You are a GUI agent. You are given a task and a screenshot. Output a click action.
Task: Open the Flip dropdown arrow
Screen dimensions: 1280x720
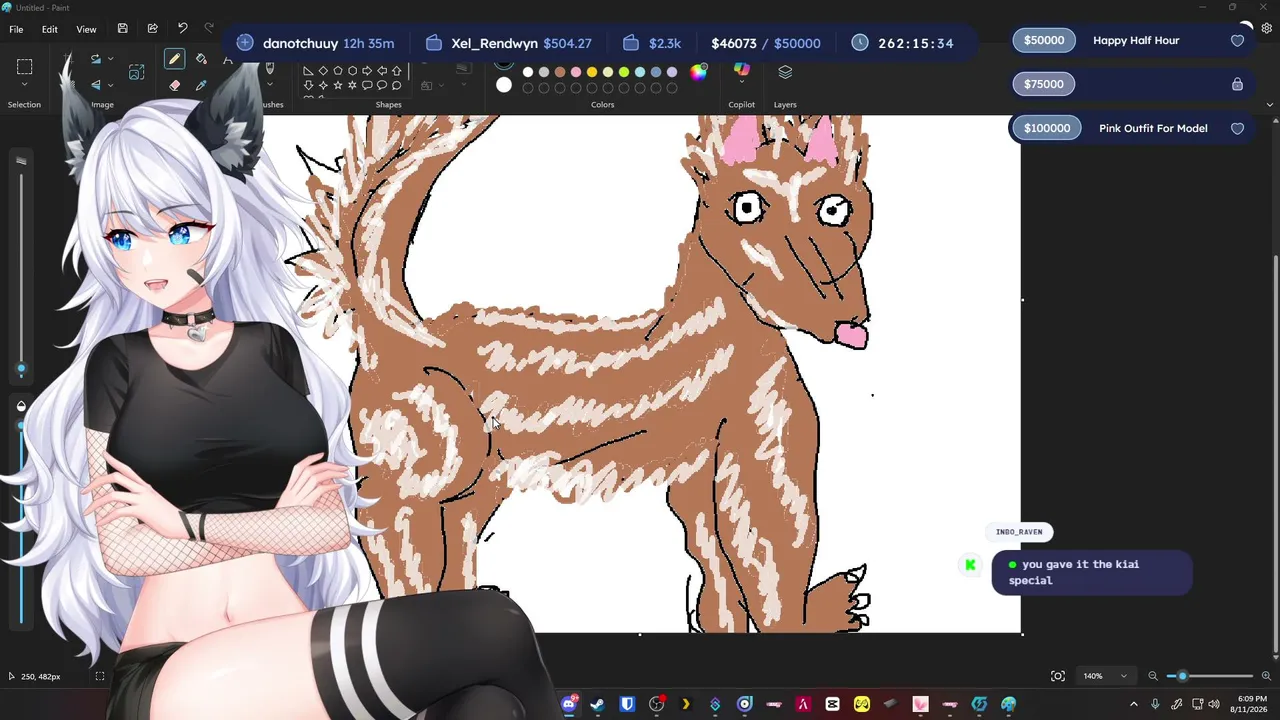pyautogui.click(x=110, y=85)
